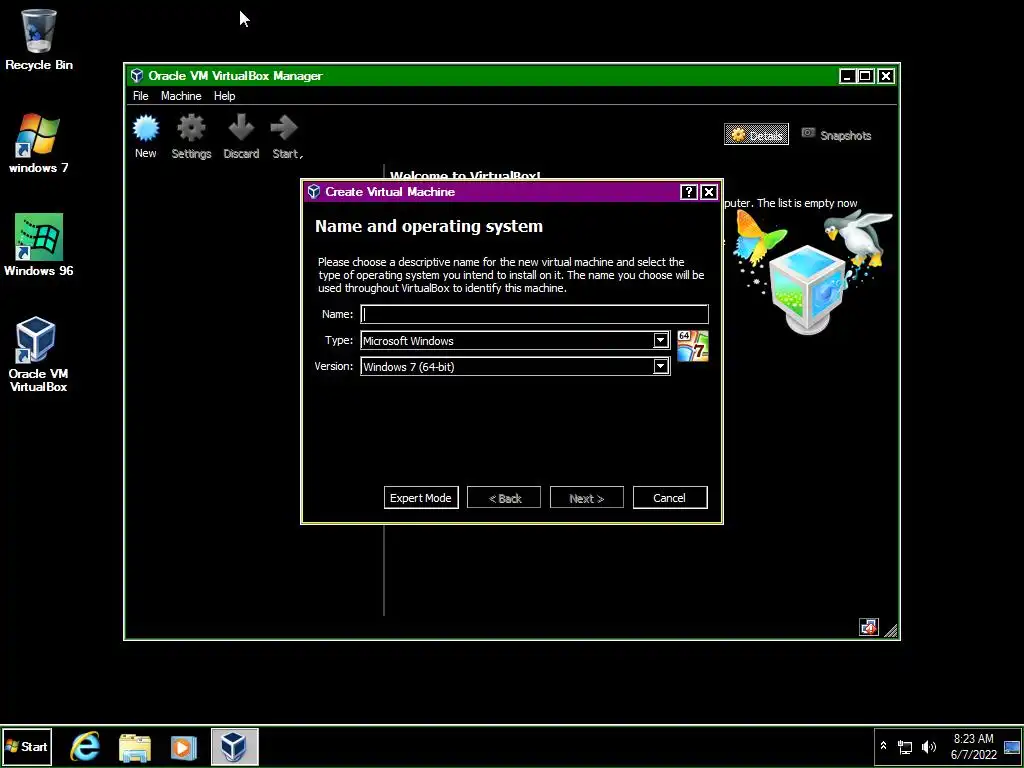Switch to the Snapshots view button
The image size is (1024, 768).
(837, 135)
